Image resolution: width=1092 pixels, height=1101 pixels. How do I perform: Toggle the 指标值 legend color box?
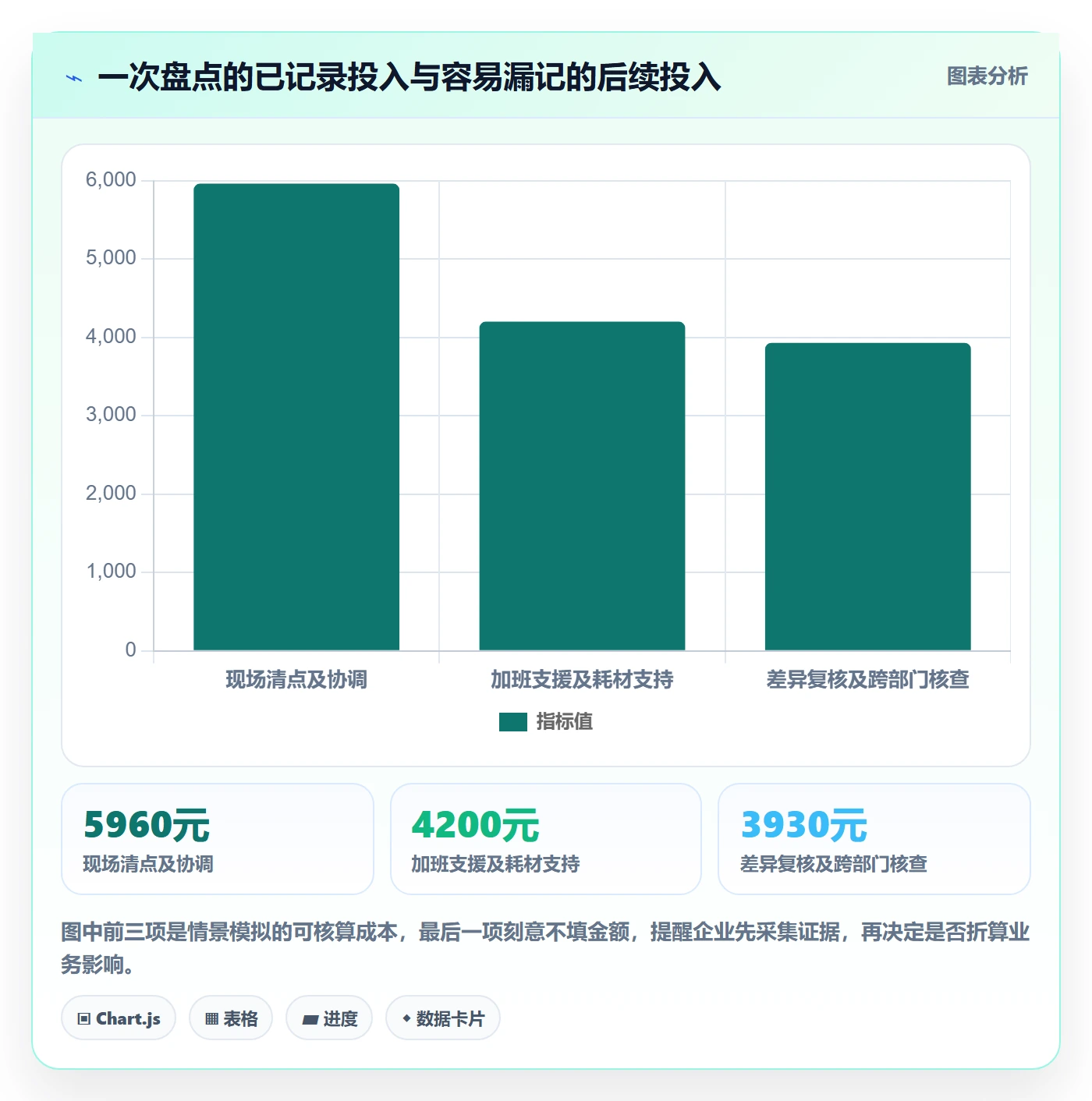(x=512, y=722)
